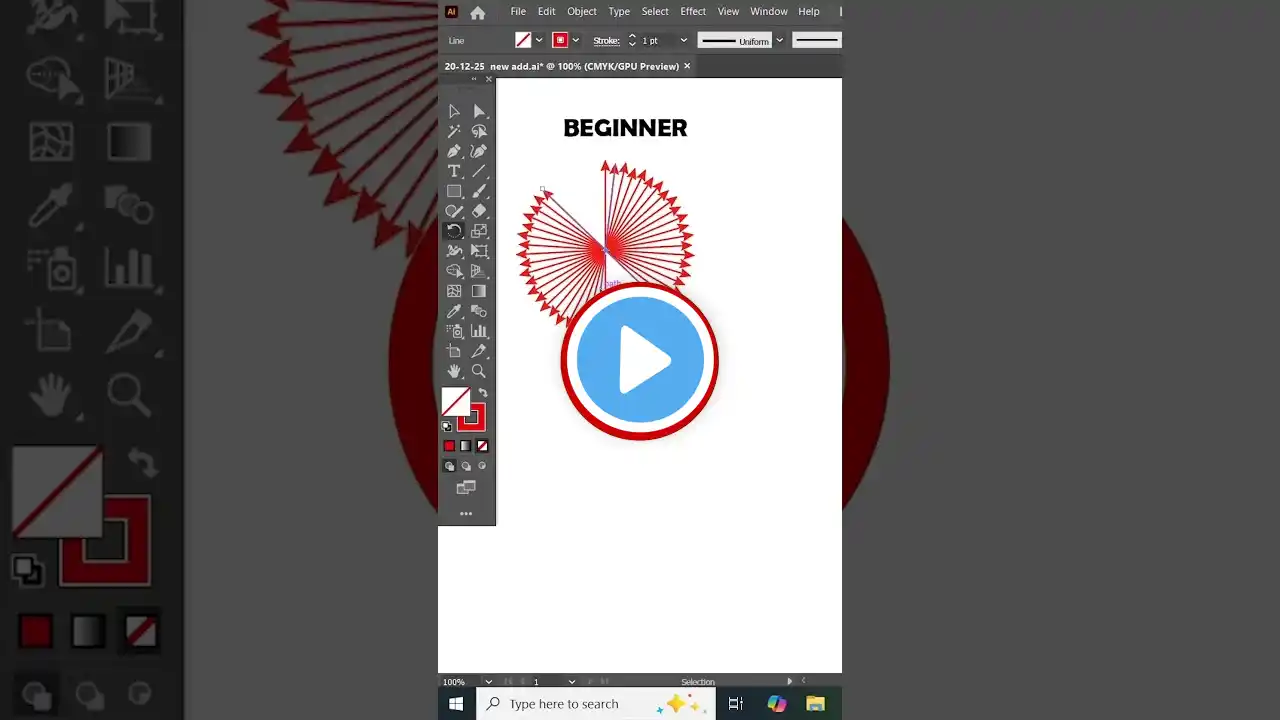
Task: Activate the Zoom tool
Action: [479, 371]
